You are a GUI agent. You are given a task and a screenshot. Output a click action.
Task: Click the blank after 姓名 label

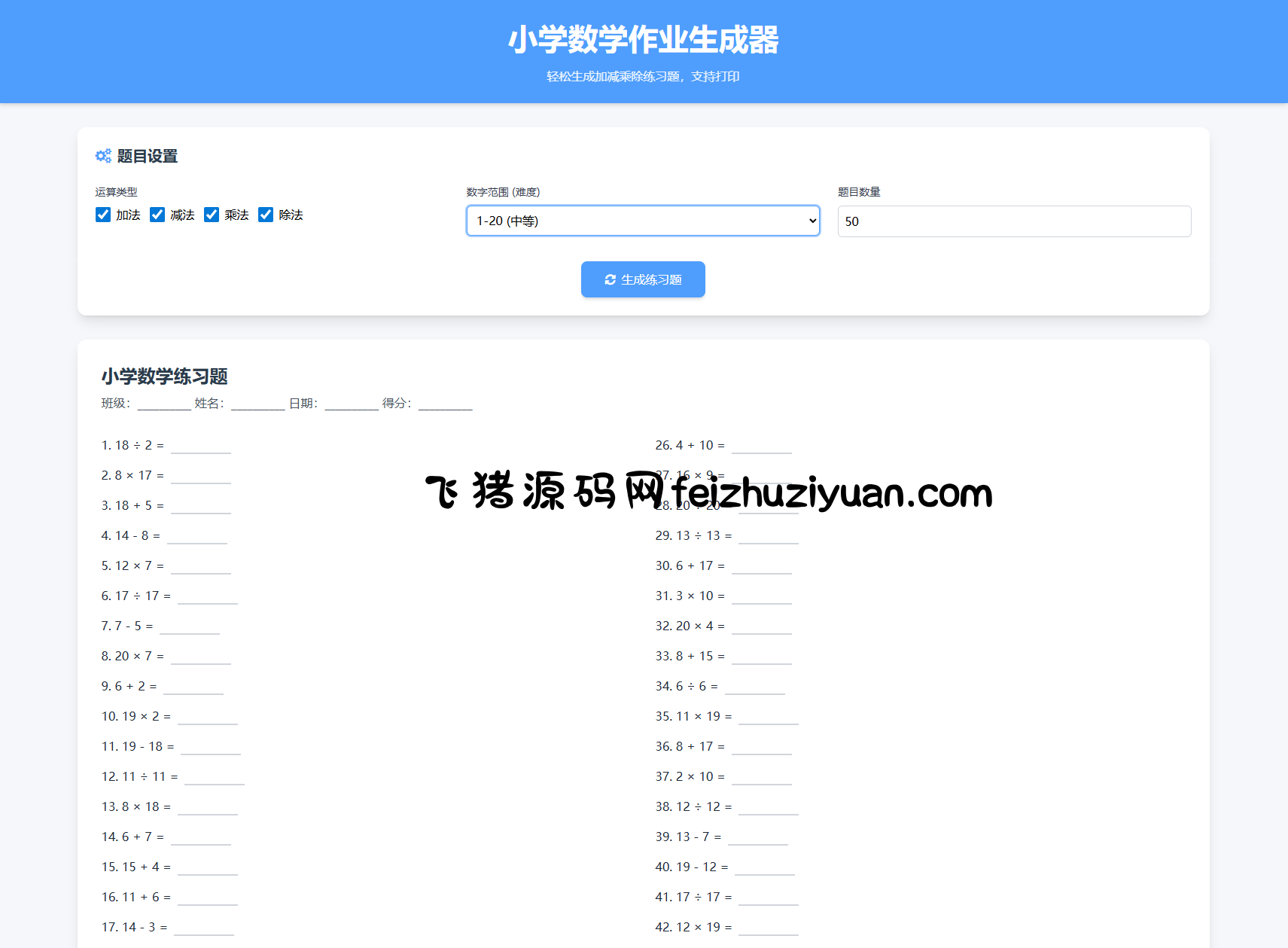pyautogui.click(x=258, y=404)
